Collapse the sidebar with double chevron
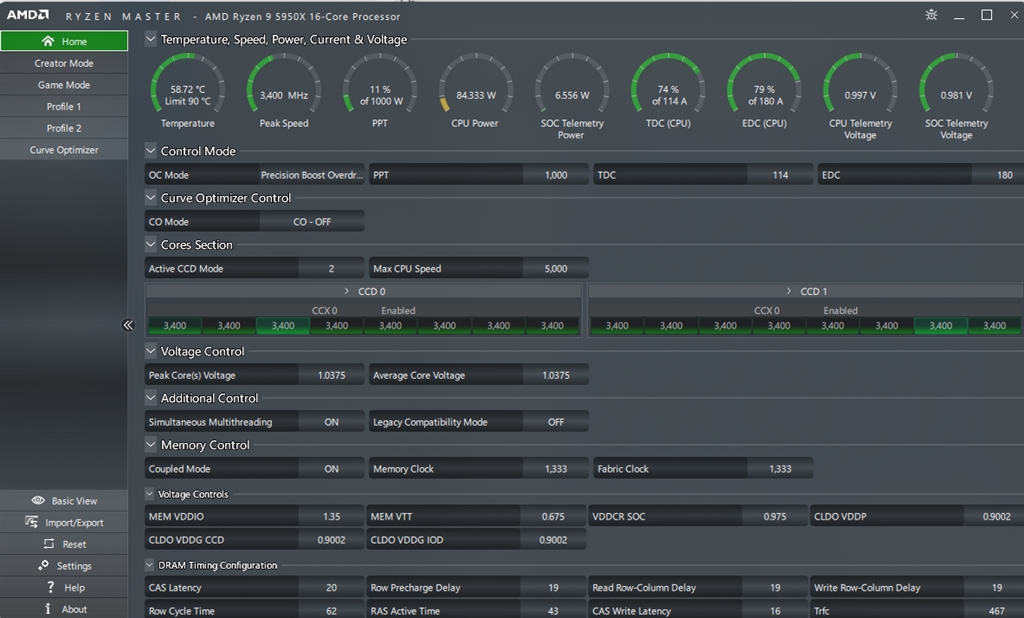Screen dimensions: 1024x618 (128, 325)
